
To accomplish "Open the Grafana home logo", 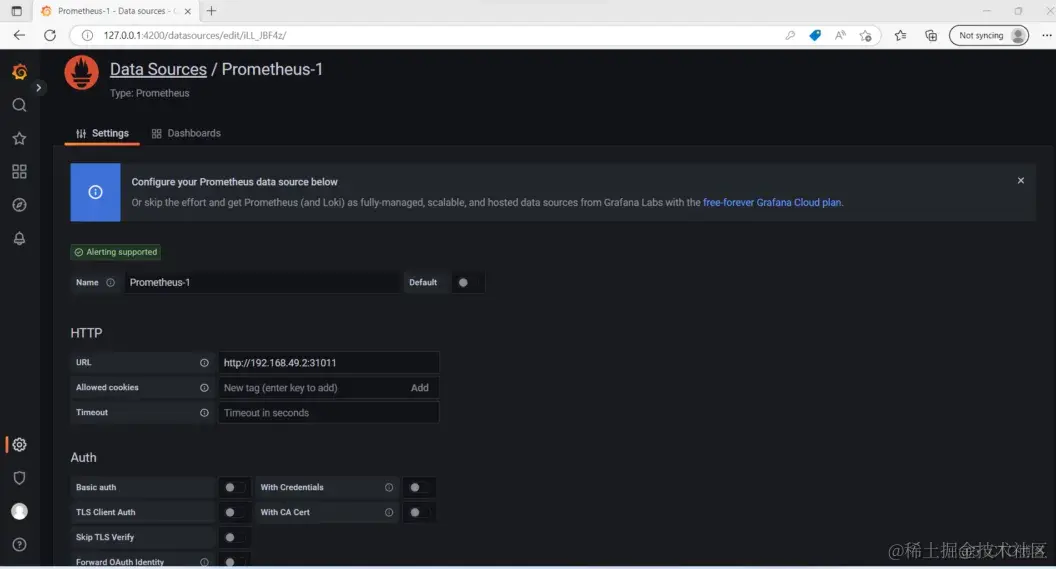I will pyautogui.click(x=20, y=71).
